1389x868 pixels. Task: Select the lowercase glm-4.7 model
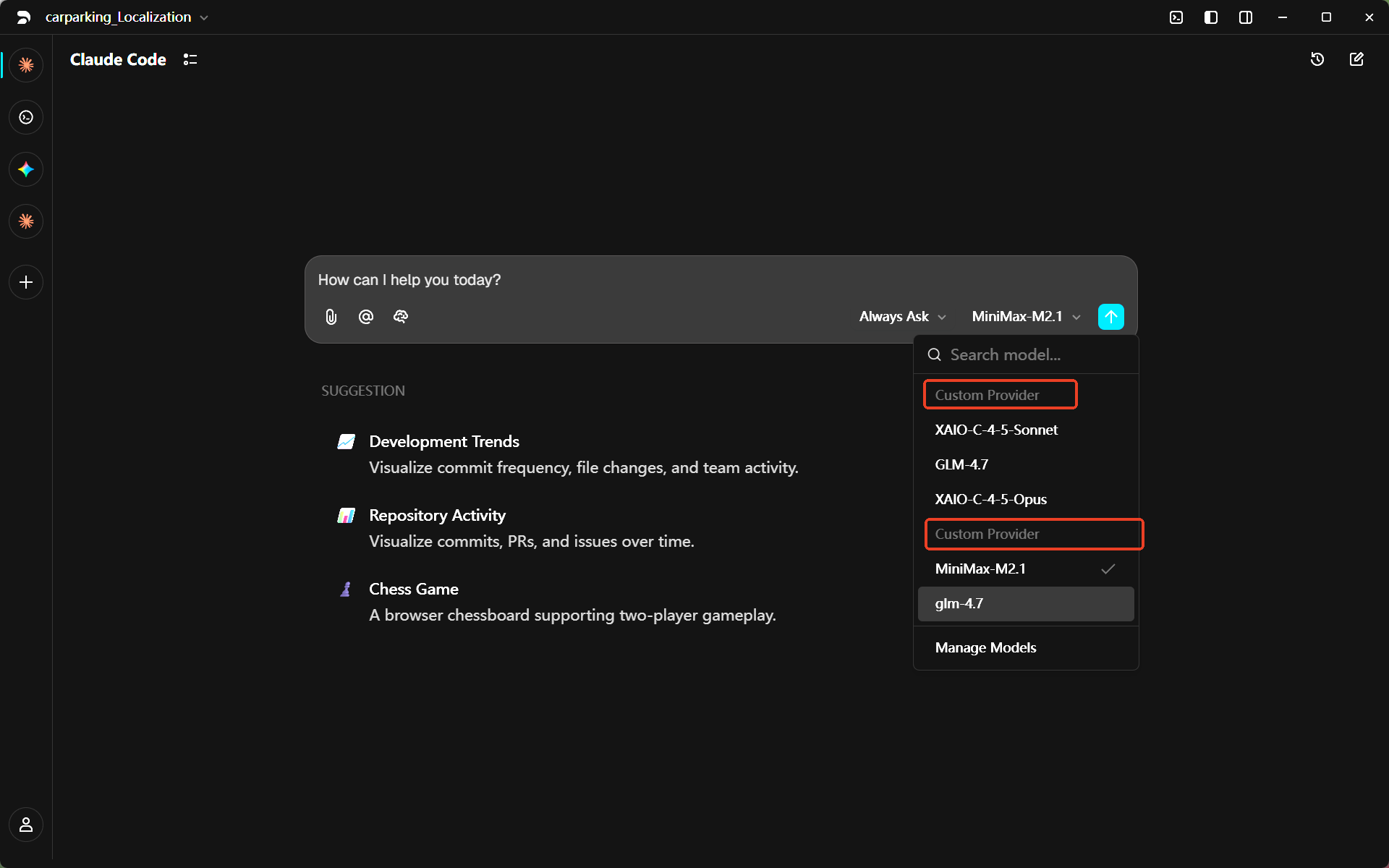(x=1026, y=603)
